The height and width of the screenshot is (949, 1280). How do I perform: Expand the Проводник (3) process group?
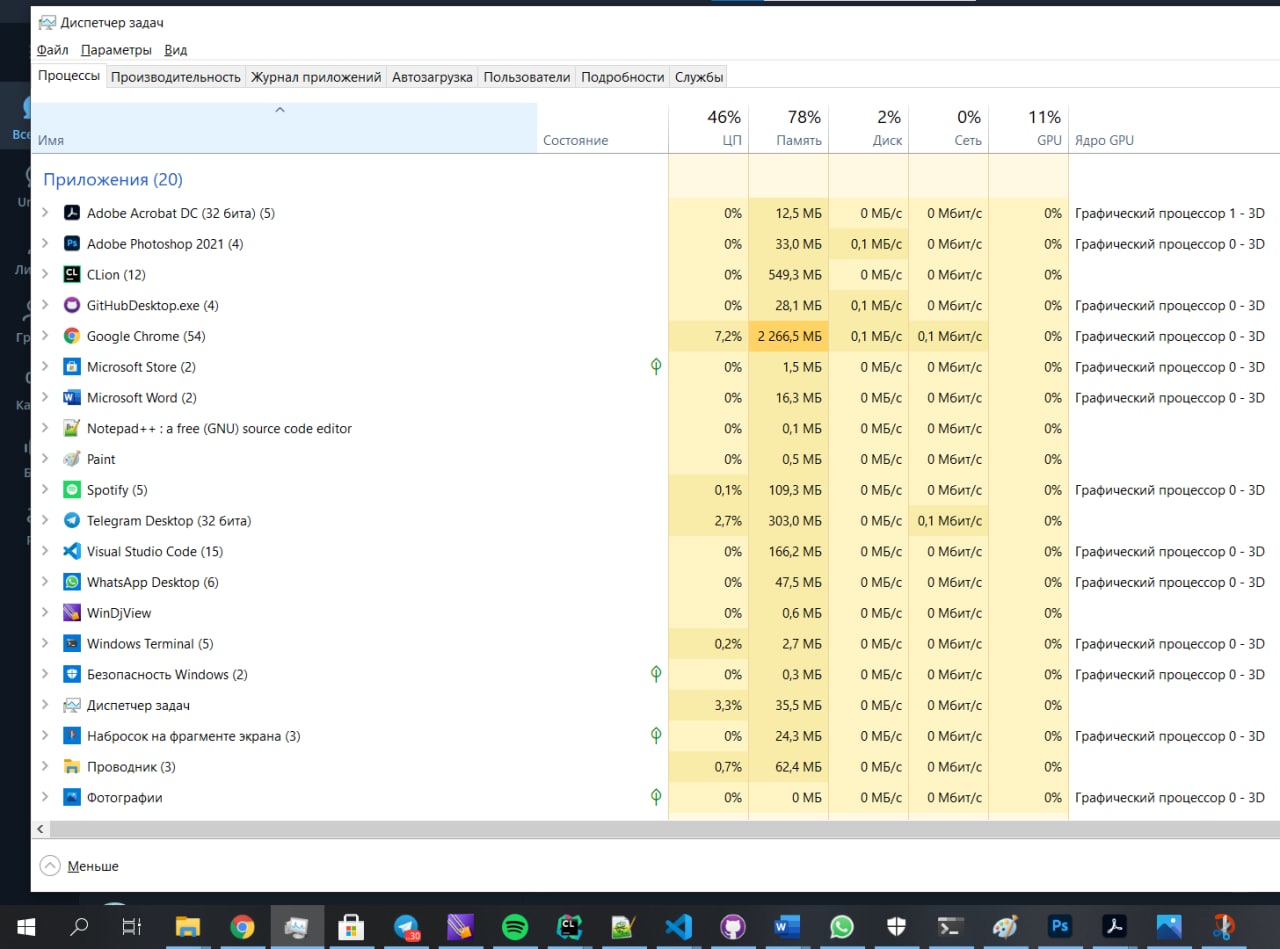click(x=45, y=767)
